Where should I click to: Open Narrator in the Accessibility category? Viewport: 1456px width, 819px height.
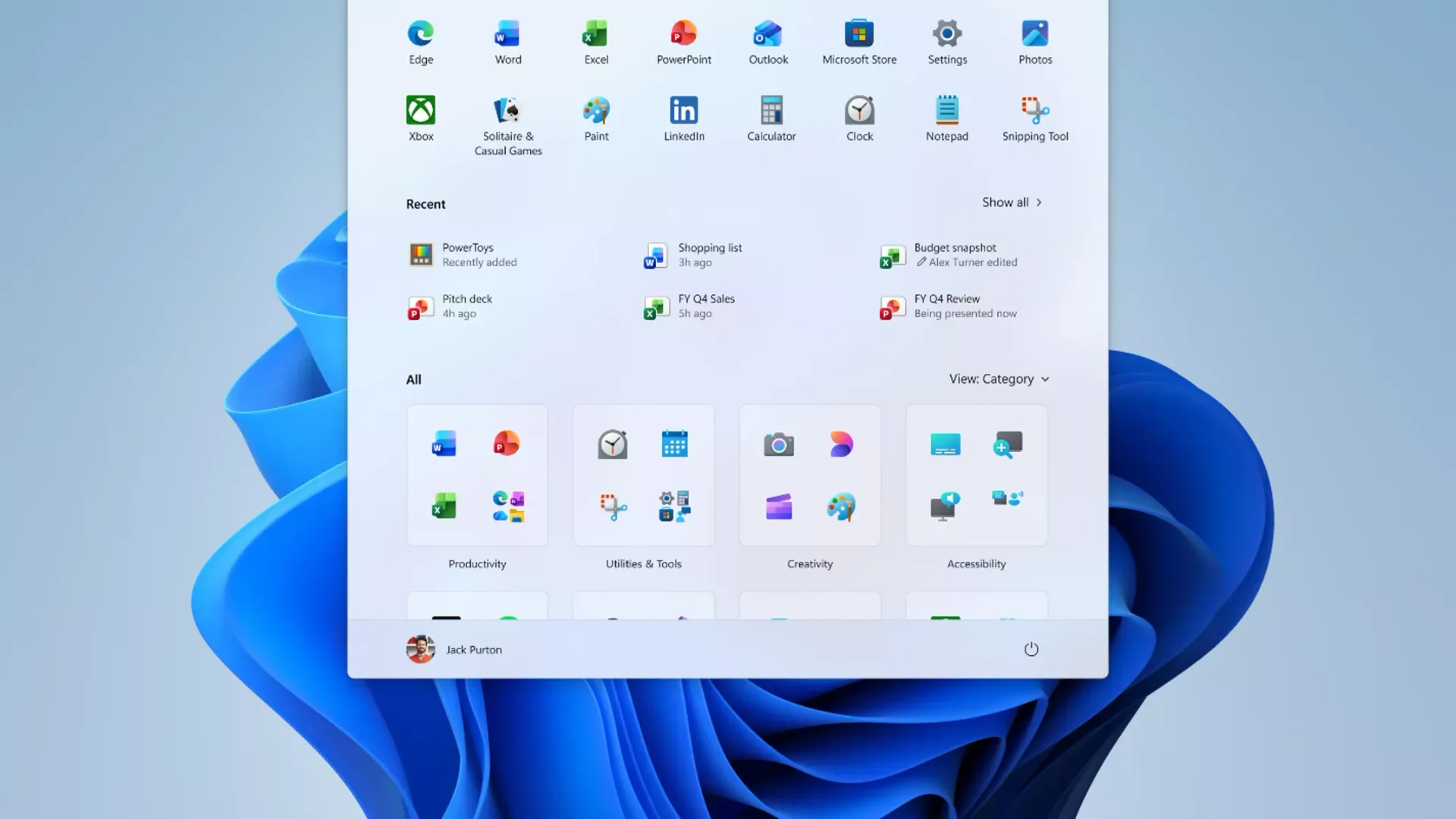(945, 507)
